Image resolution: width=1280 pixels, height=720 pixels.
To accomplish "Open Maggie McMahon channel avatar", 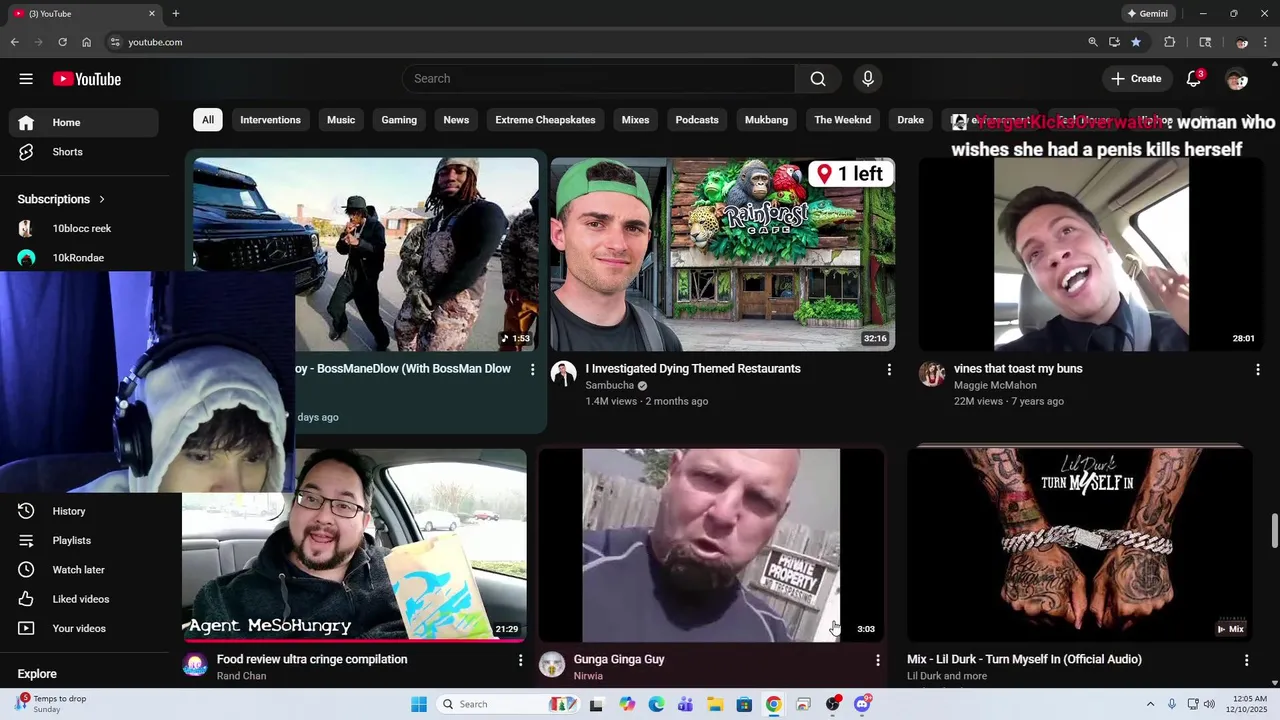I will pos(932,374).
